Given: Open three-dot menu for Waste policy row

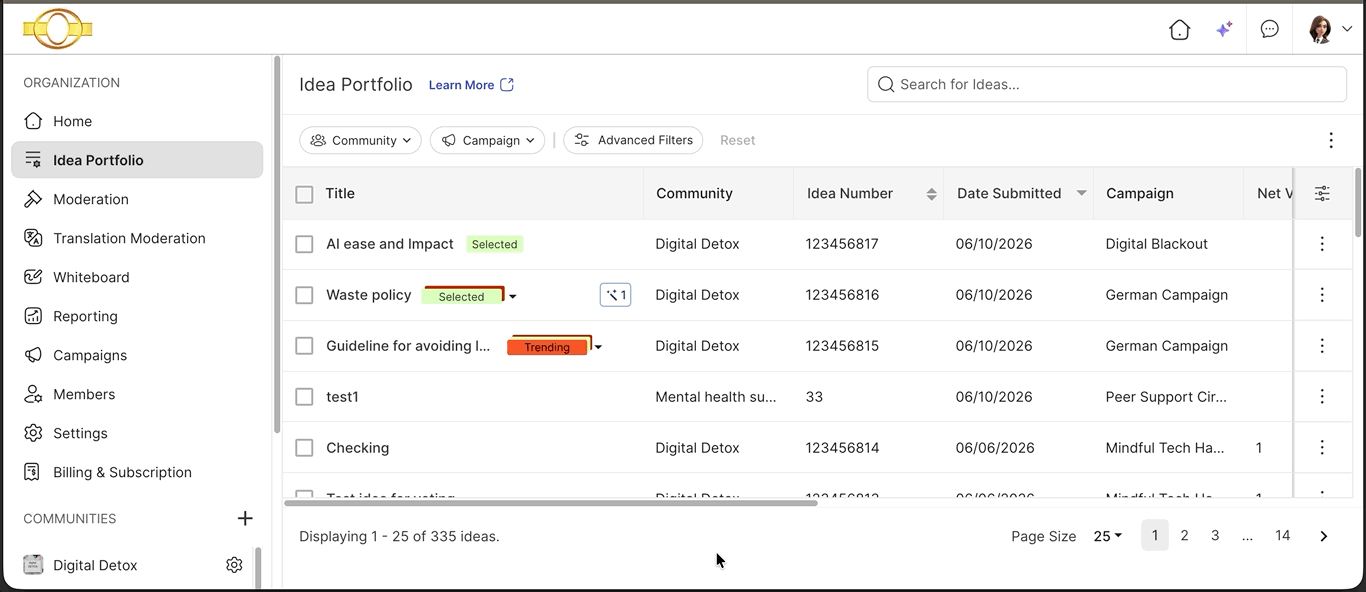Looking at the screenshot, I should (1322, 295).
